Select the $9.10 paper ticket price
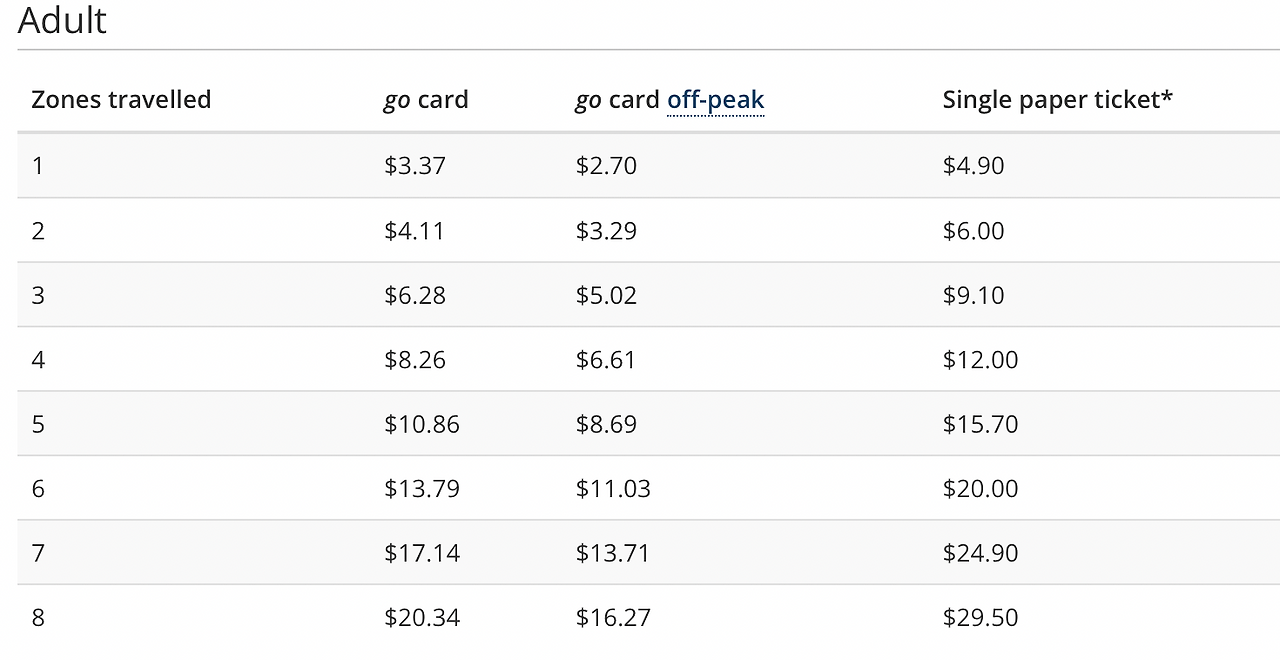 click(973, 296)
